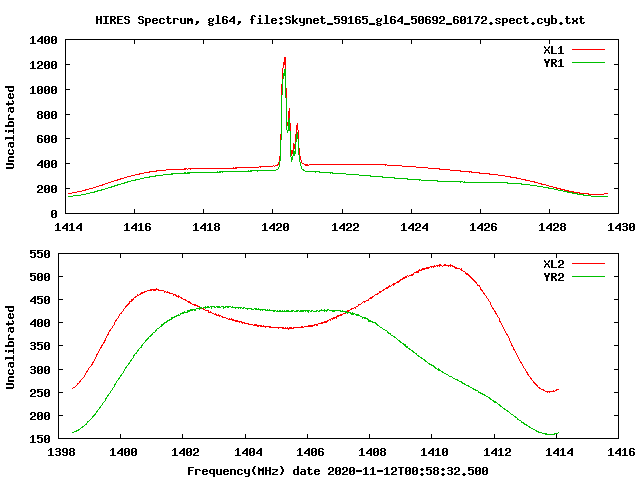Viewport: 640px width, 480px height.
Task: Click the 1408 x-axis tick label
Action: click(372, 452)
